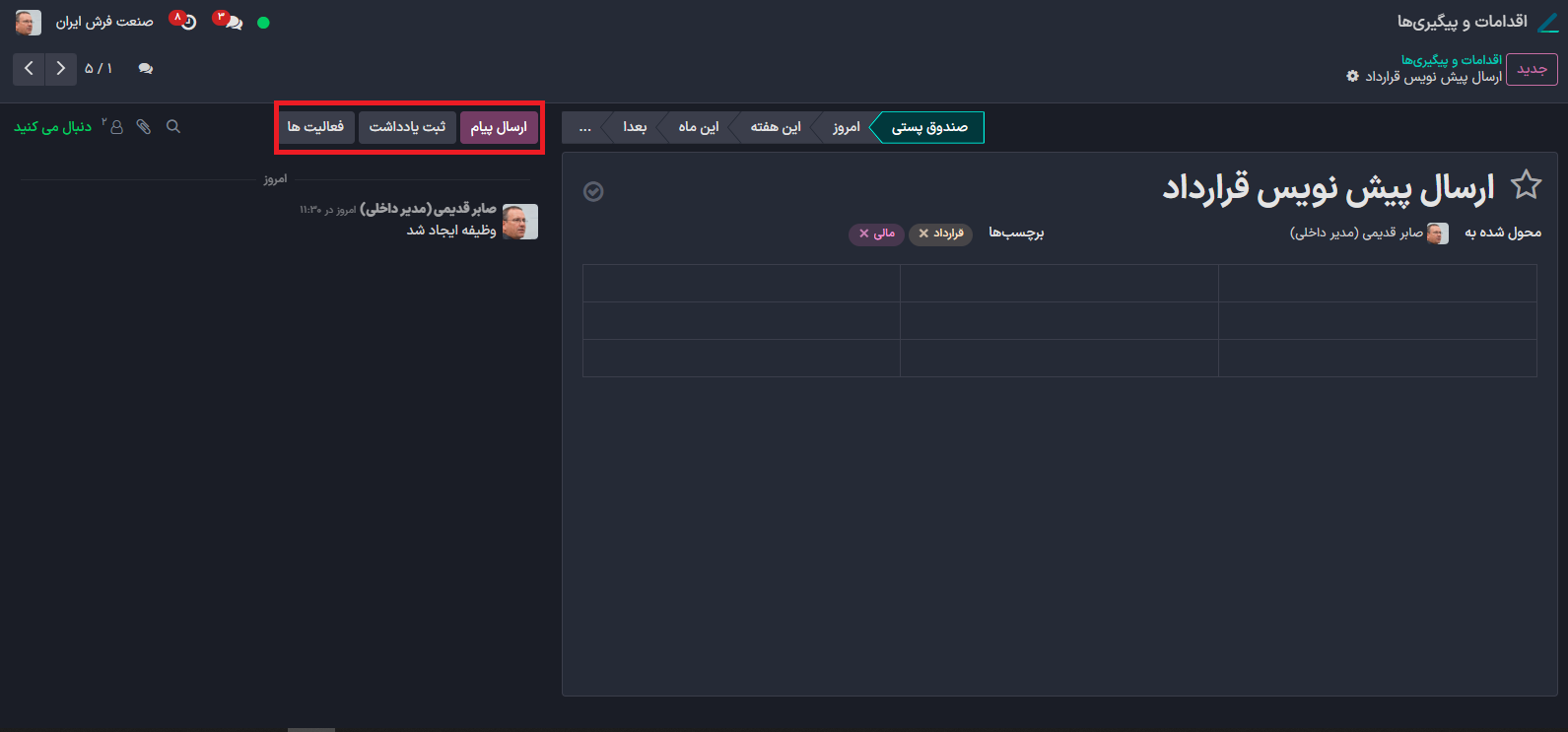Remove the 'مالی' tag with its x

tap(863, 233)
